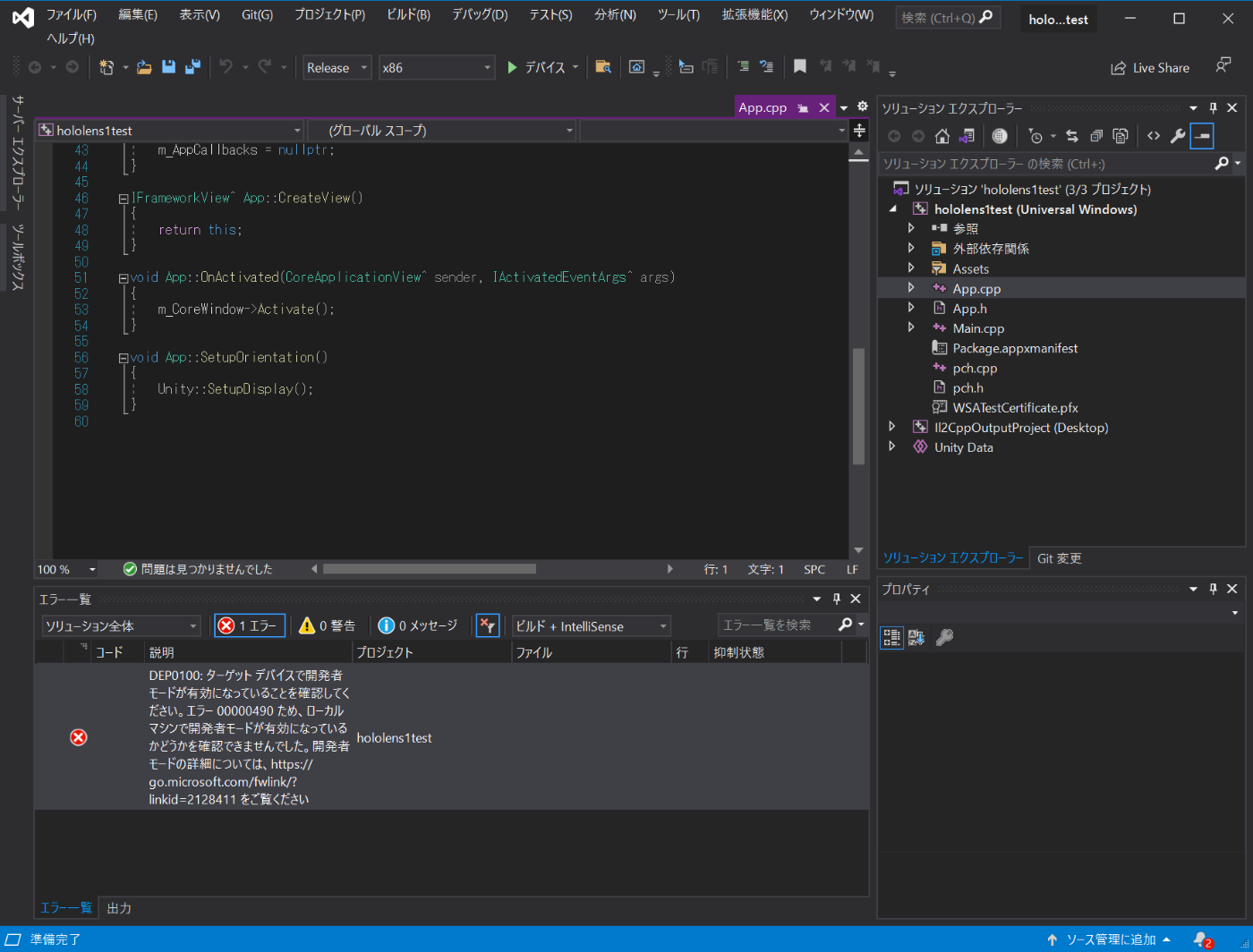The image size is (1253, 952).
Task: Open Properties via the wrench icon
Action: 1178,136
